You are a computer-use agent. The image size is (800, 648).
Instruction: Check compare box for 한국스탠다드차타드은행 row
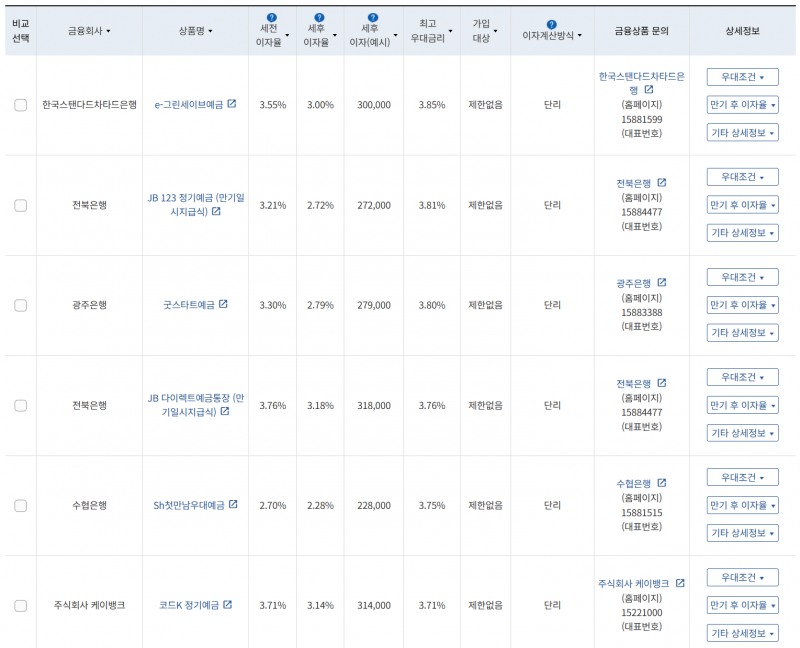click(20, 105)
